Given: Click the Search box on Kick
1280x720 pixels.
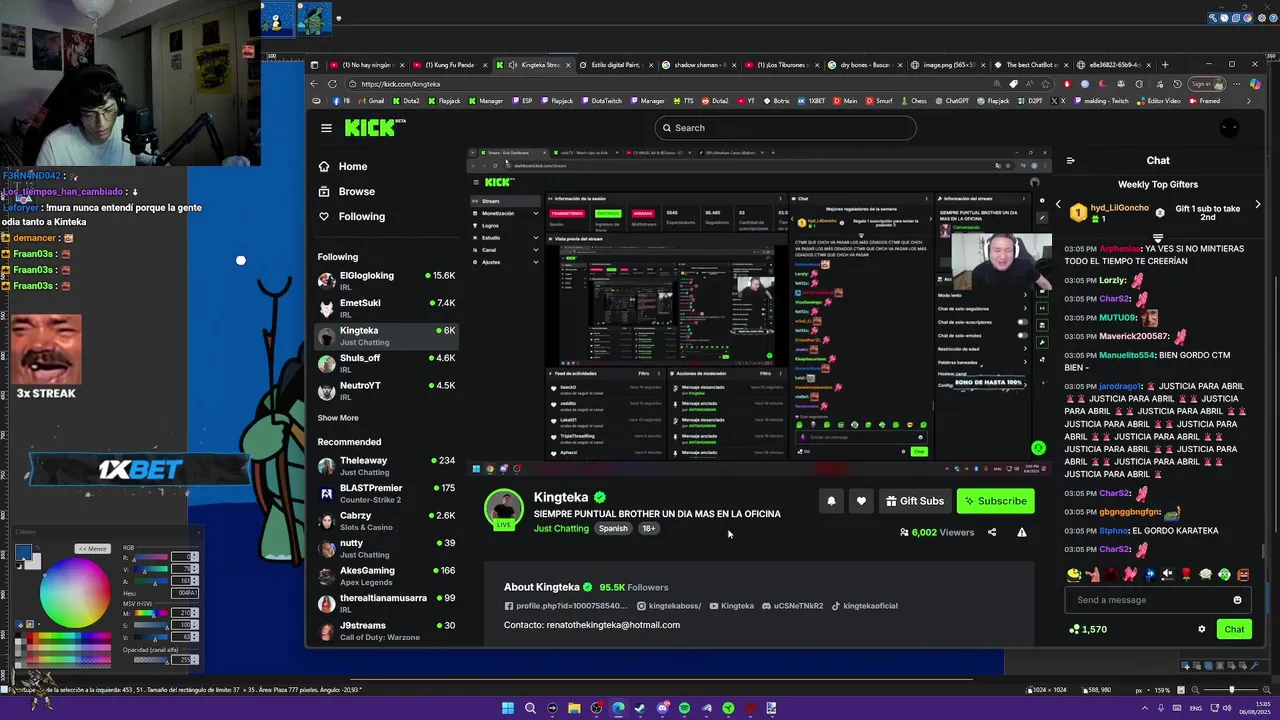Looking at the screenshot, I should click(785, 128).
